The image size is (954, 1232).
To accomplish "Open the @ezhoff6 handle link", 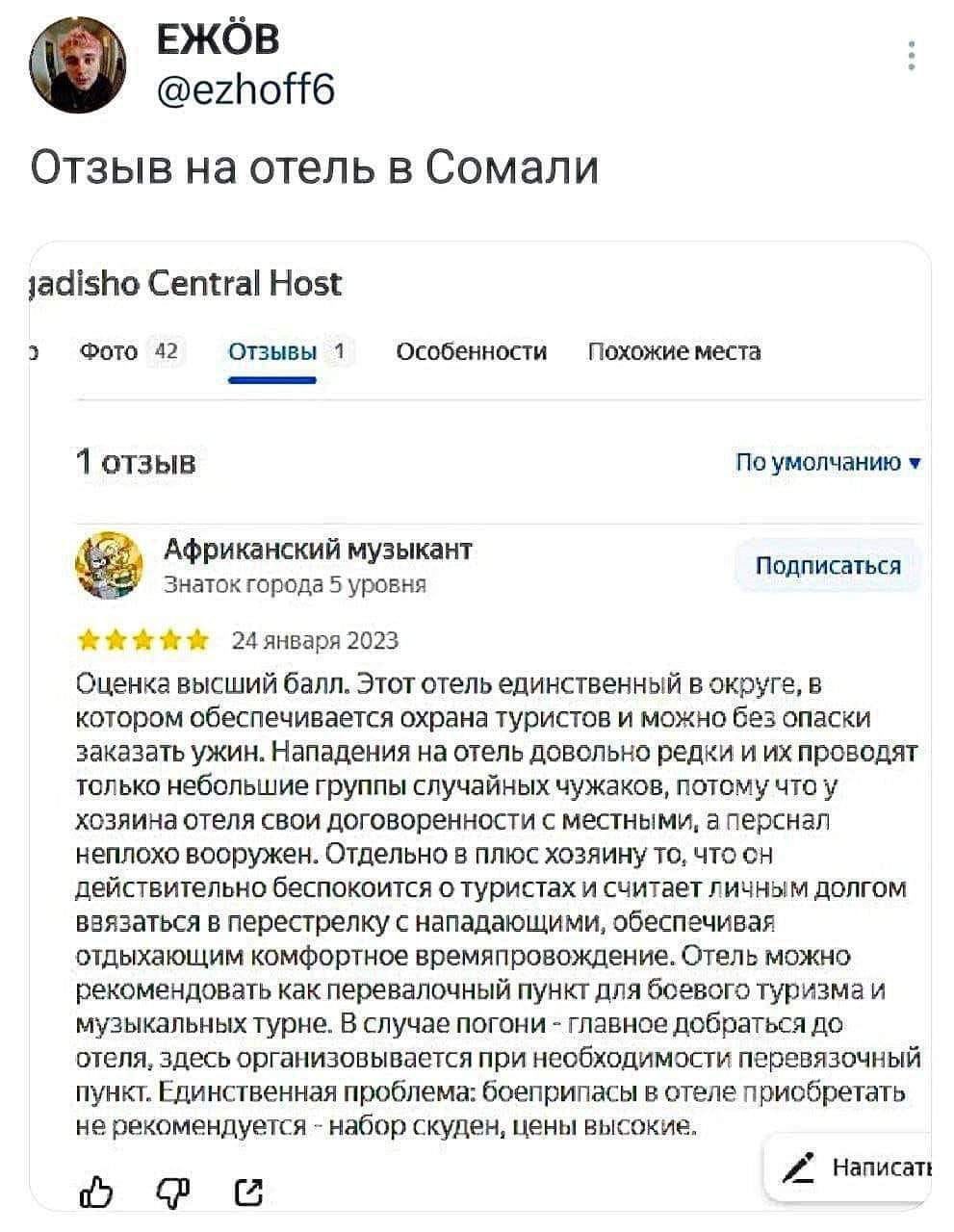I will click(x=245, y=90).
